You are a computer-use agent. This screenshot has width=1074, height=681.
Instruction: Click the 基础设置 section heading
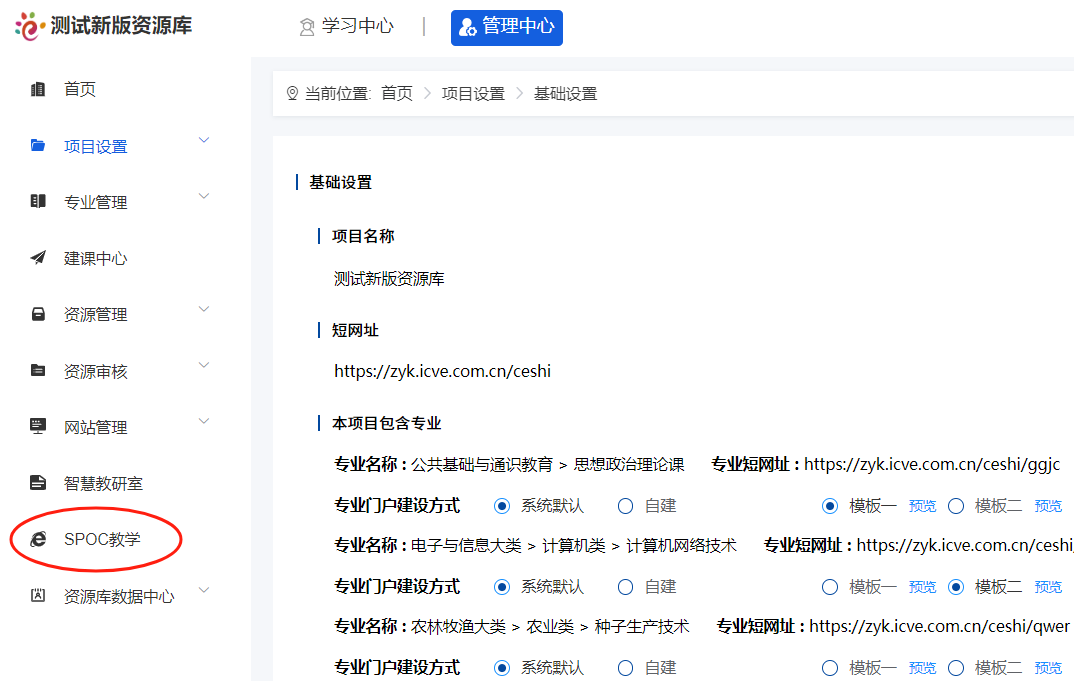[340, 182]
